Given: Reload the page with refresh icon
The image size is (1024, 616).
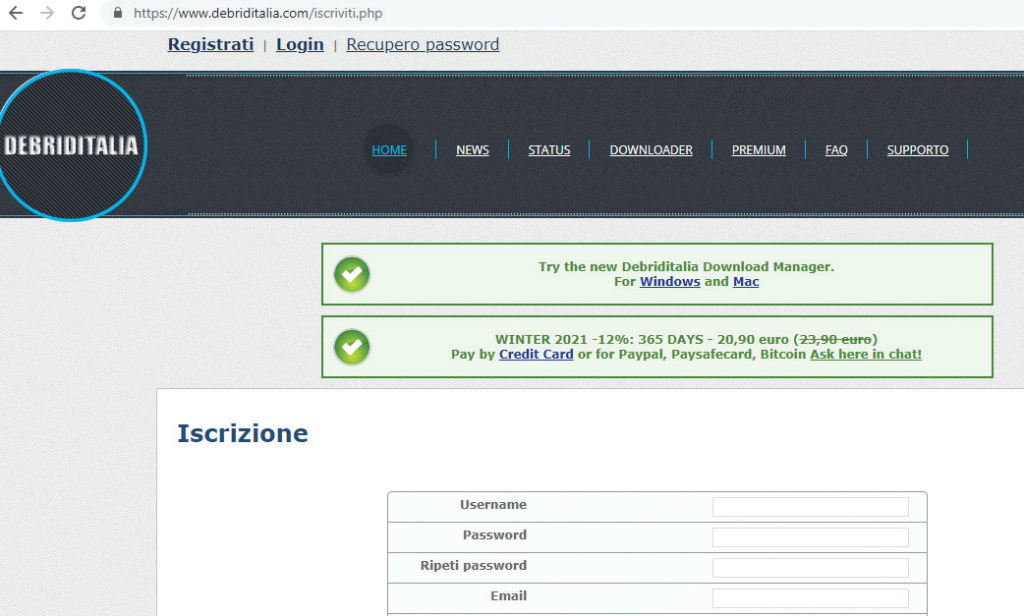Looking at the screenshot, I should pyautogui.click(x=79, y=13).
